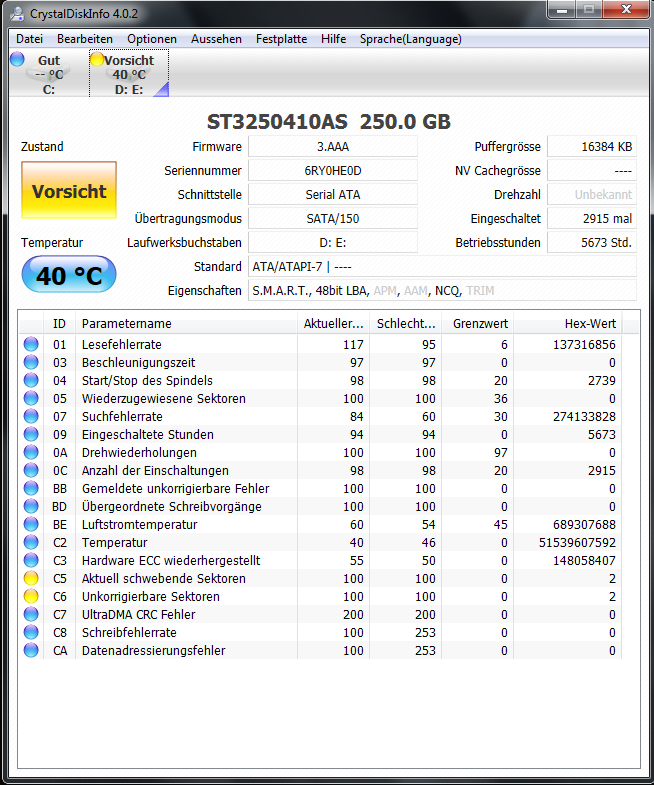Click the Drehzahl Unbekannt field
Screen dimensions: 654x785
tap(592, 195)
